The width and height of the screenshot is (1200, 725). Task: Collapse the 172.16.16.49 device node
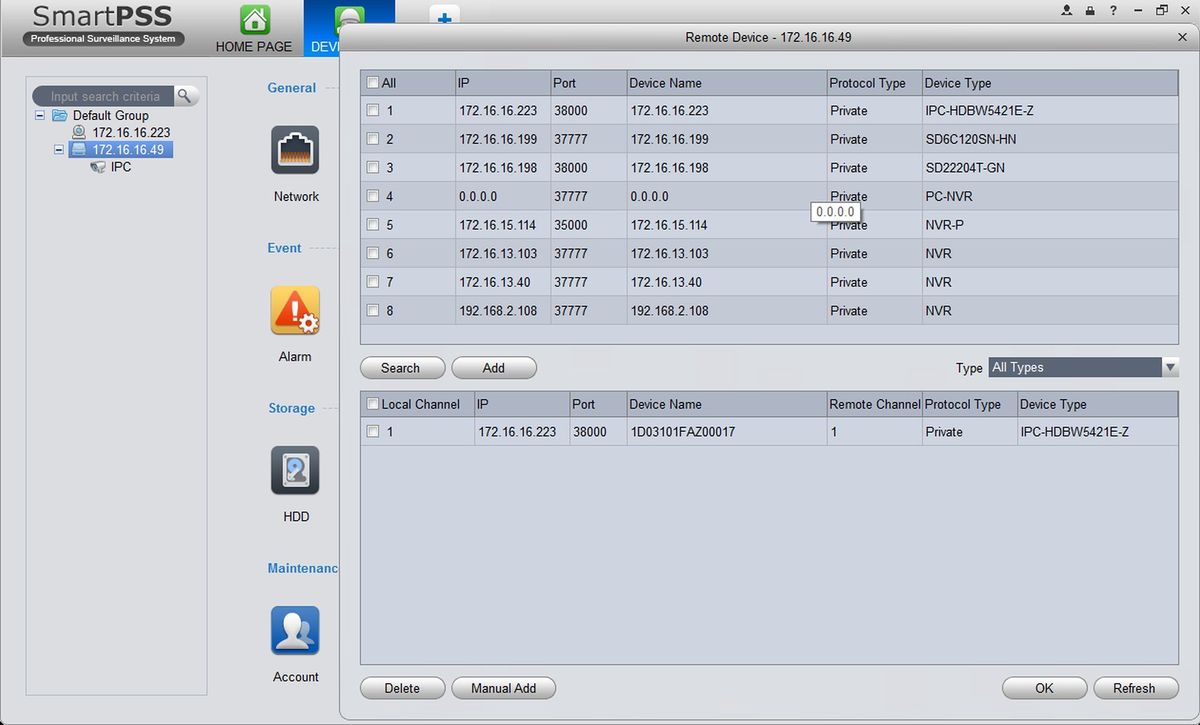coord(59,150)
